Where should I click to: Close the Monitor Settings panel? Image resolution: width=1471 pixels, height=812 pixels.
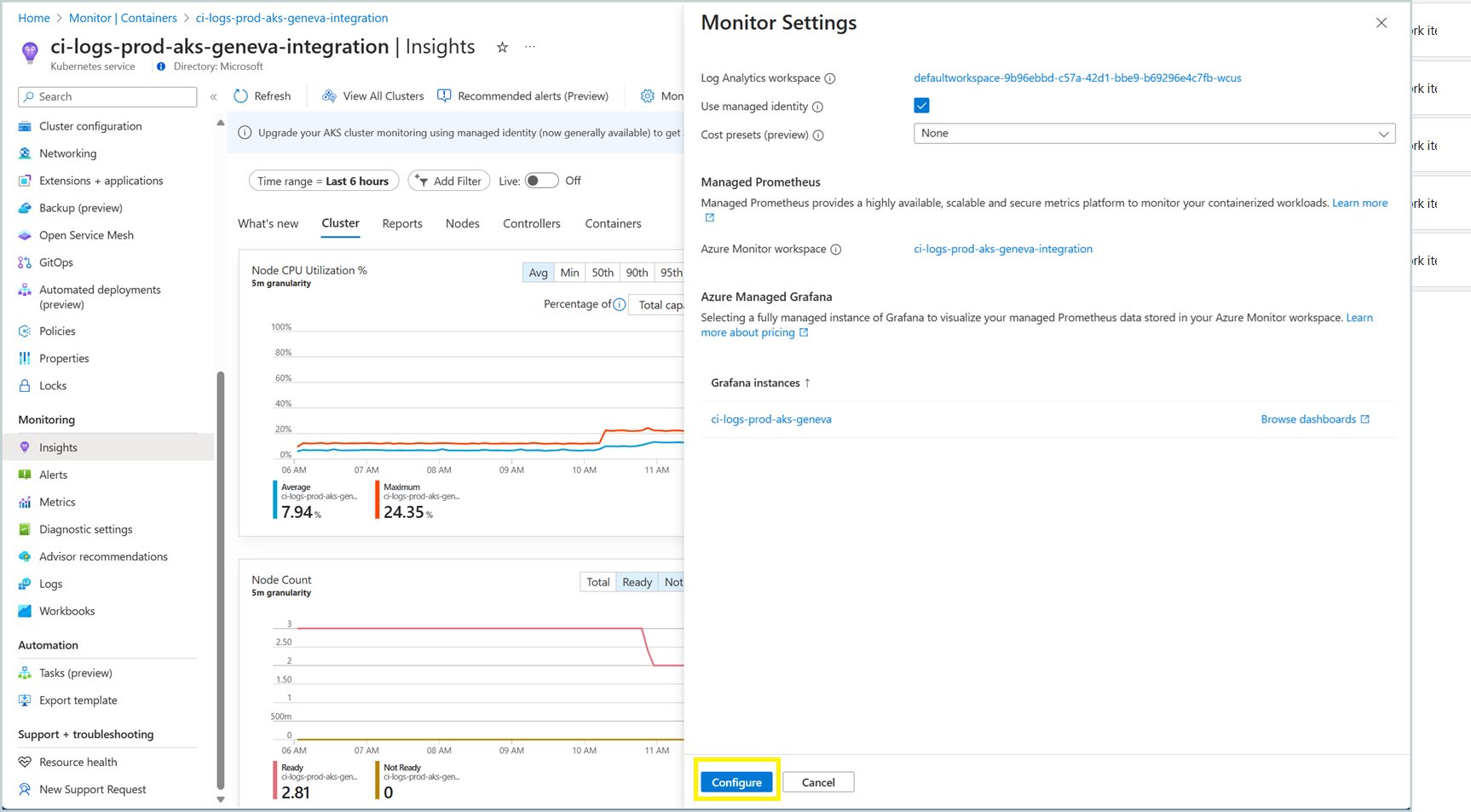(1382, 23)
